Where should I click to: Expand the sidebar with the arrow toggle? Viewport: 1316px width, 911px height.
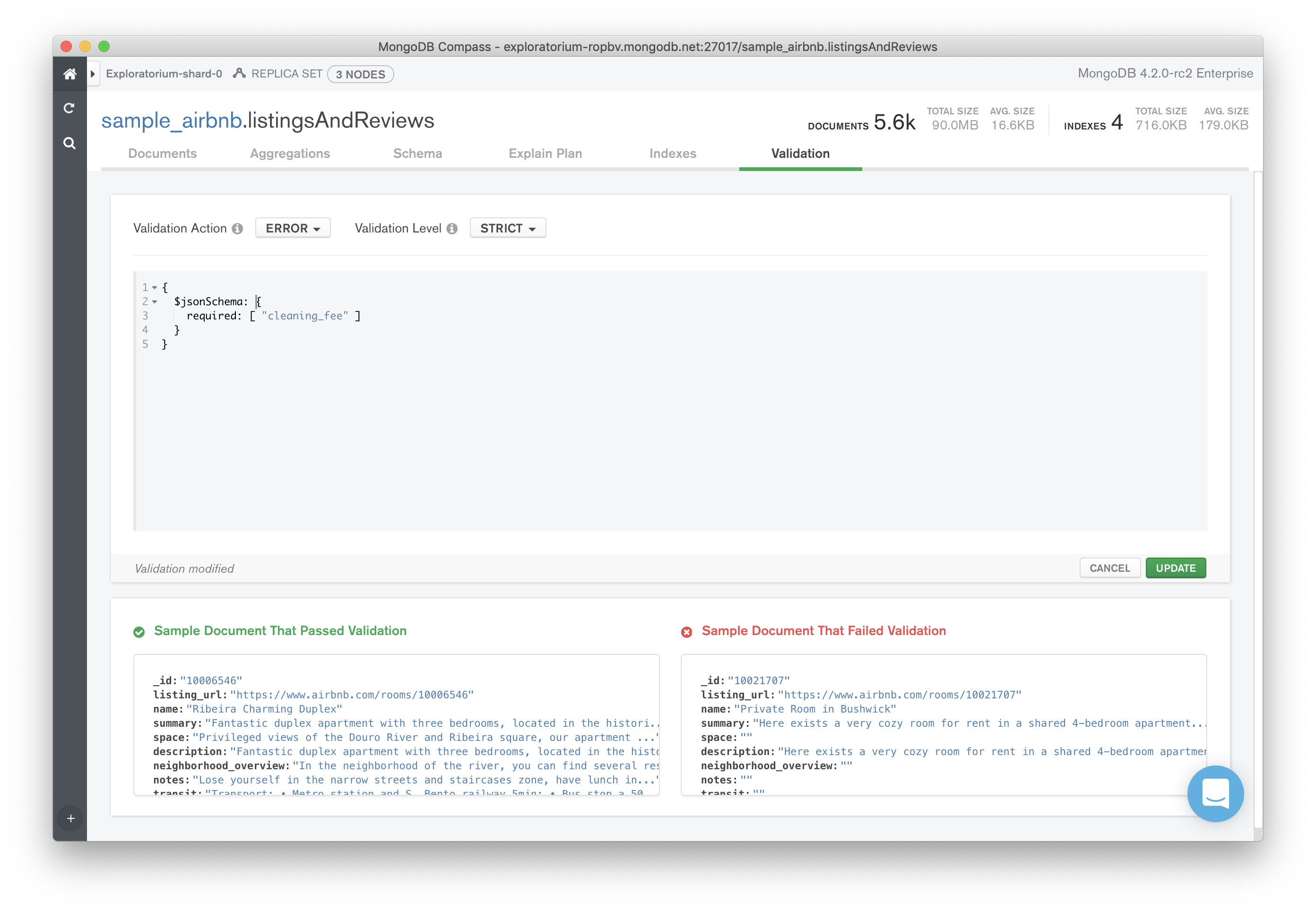[93, 74]
